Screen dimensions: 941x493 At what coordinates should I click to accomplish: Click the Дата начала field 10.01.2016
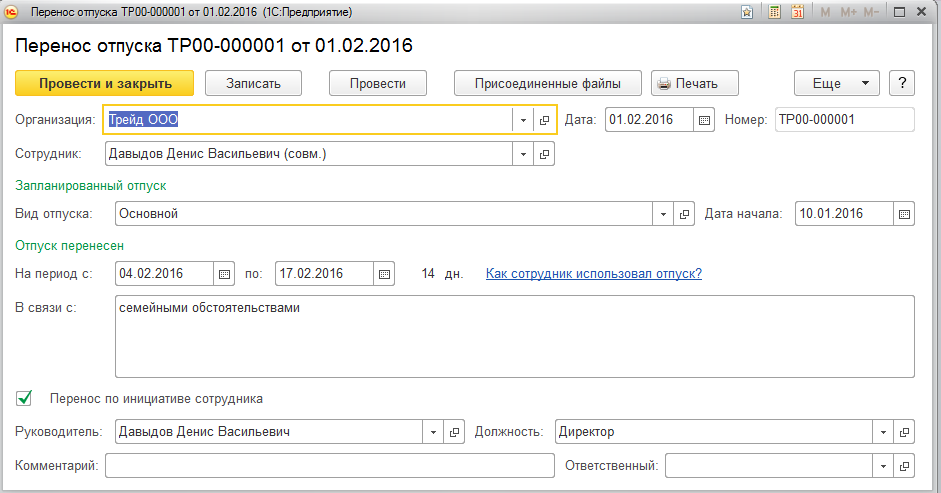coord(844,214)
